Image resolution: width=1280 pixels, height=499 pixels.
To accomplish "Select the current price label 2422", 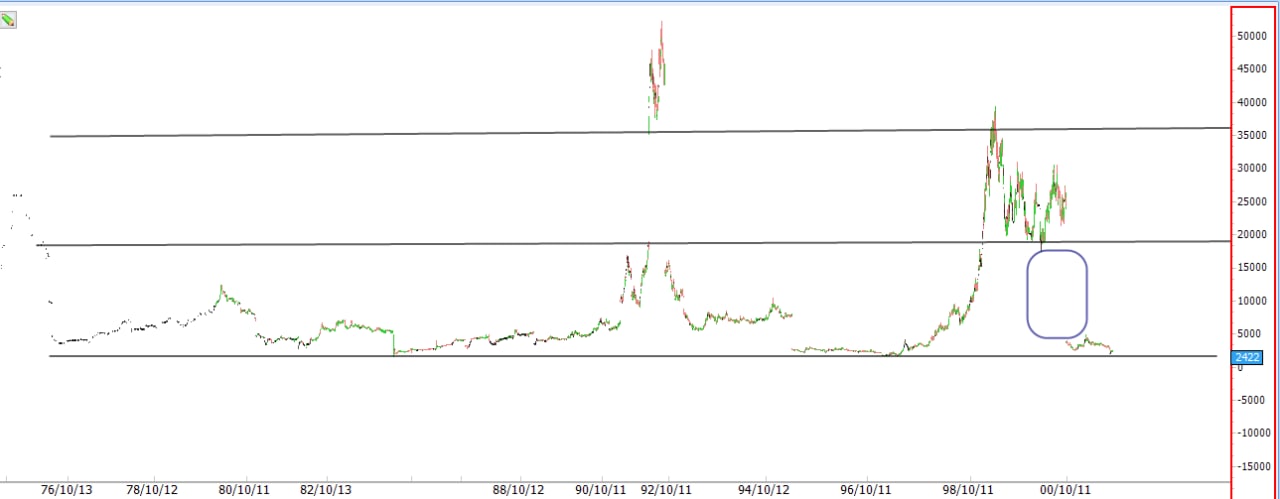I will [1247, 356].
